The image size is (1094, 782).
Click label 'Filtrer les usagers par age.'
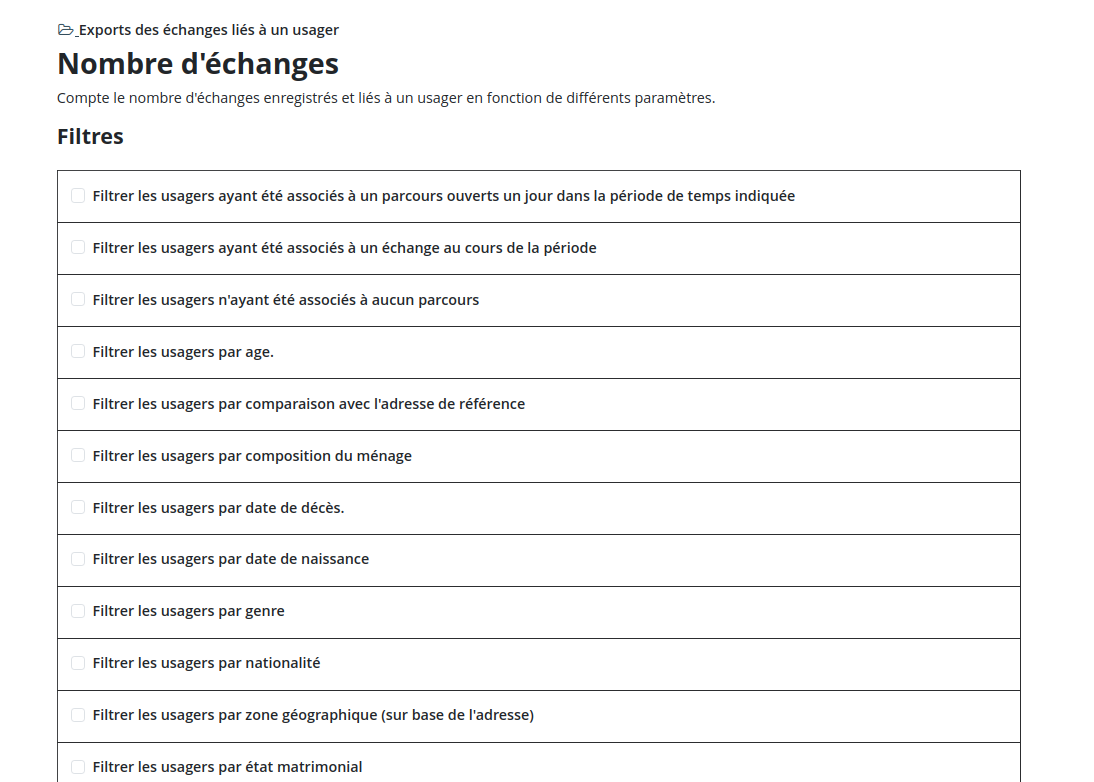[x=183, y=352]
